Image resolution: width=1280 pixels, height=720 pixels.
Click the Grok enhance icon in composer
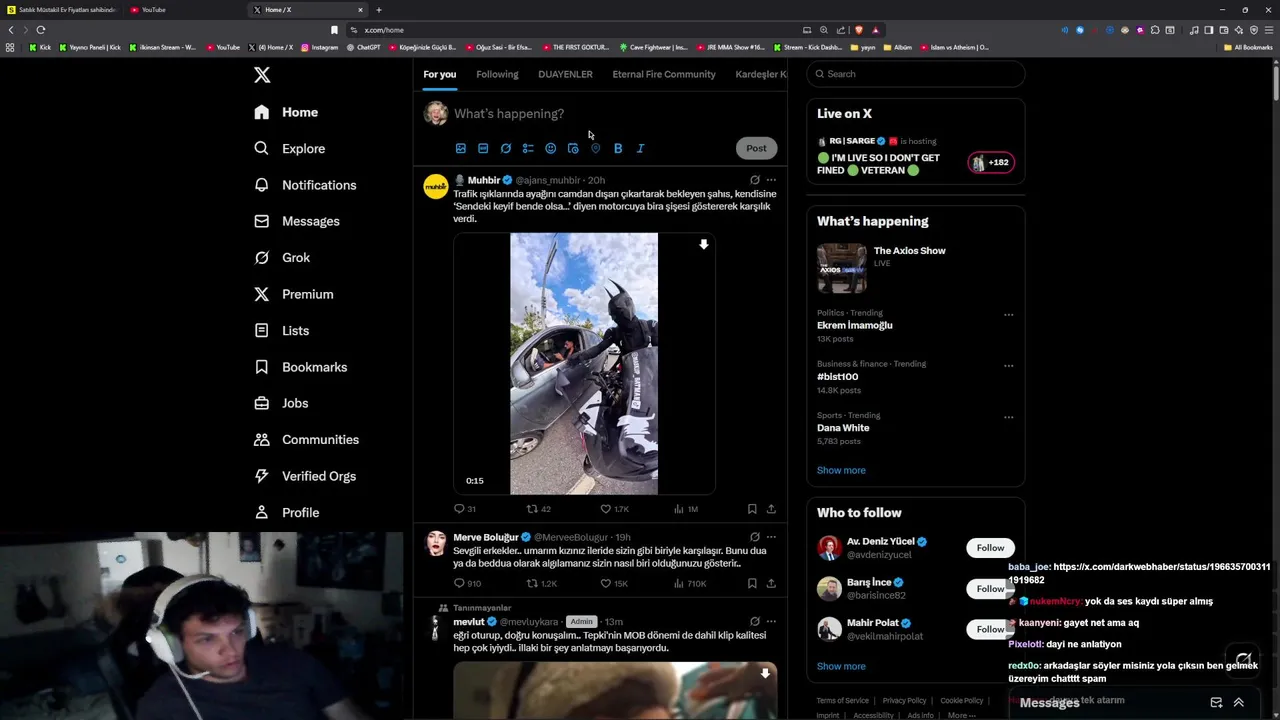point(506,148)
